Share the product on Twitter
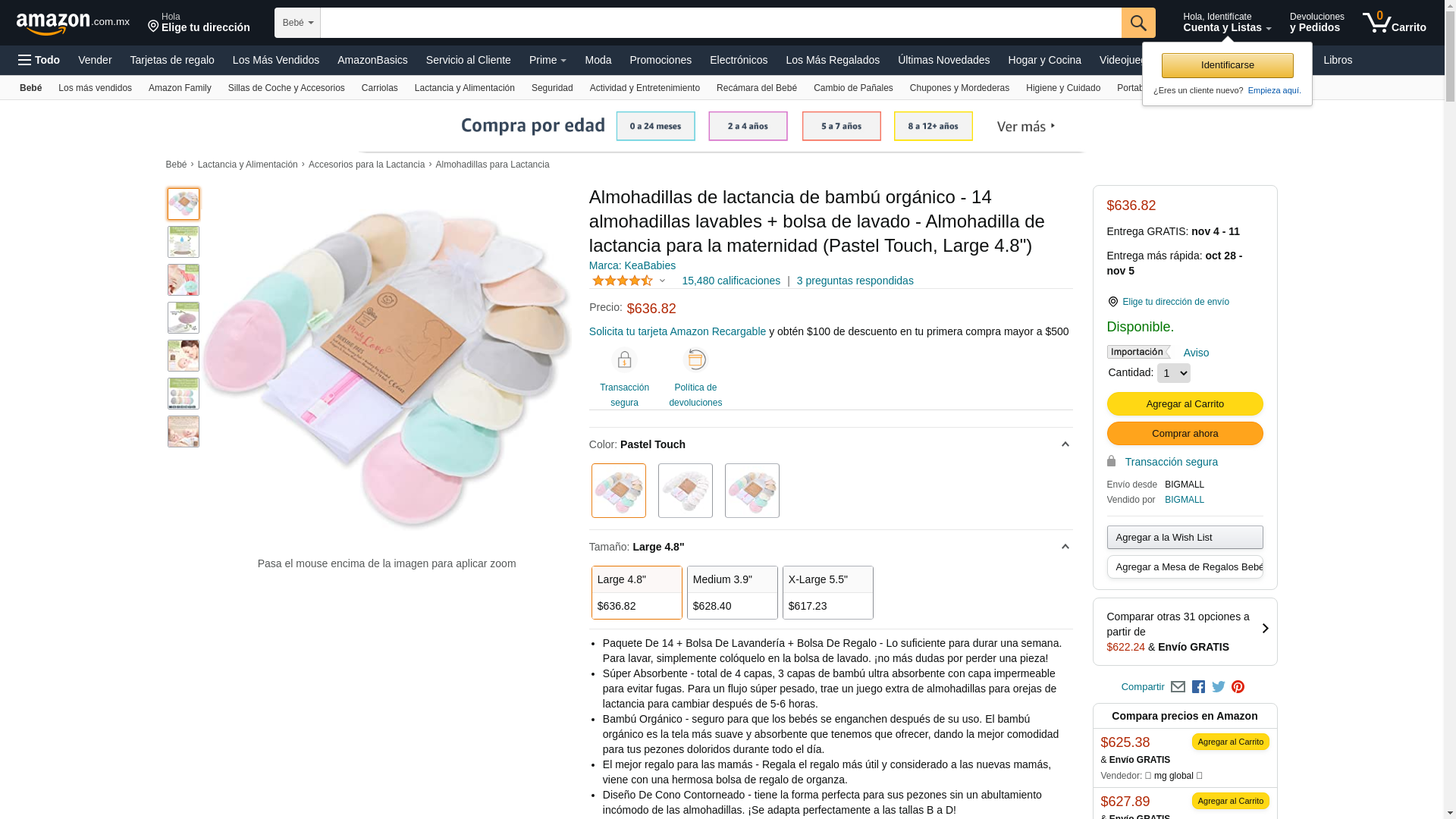Screen dimensions: 1456x819 tap(1218, 687)
